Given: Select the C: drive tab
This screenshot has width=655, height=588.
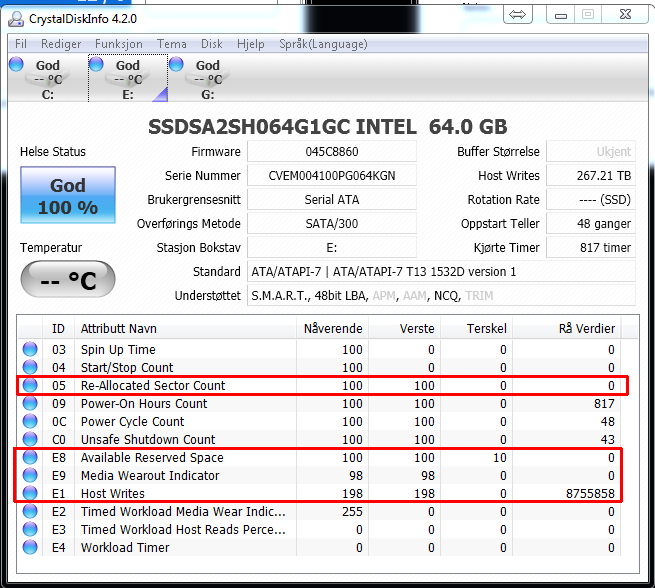Looking at the screenshot, I should [48, 78].
